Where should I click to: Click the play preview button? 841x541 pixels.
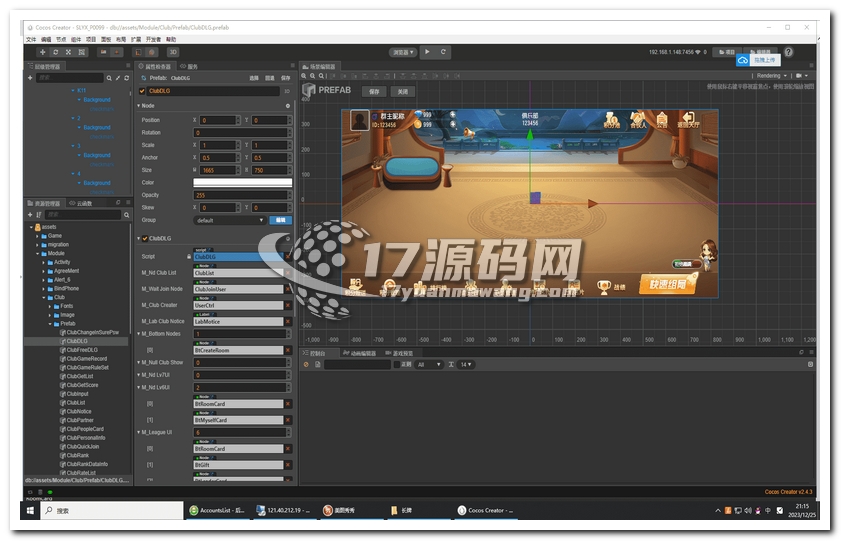(427, 52)
